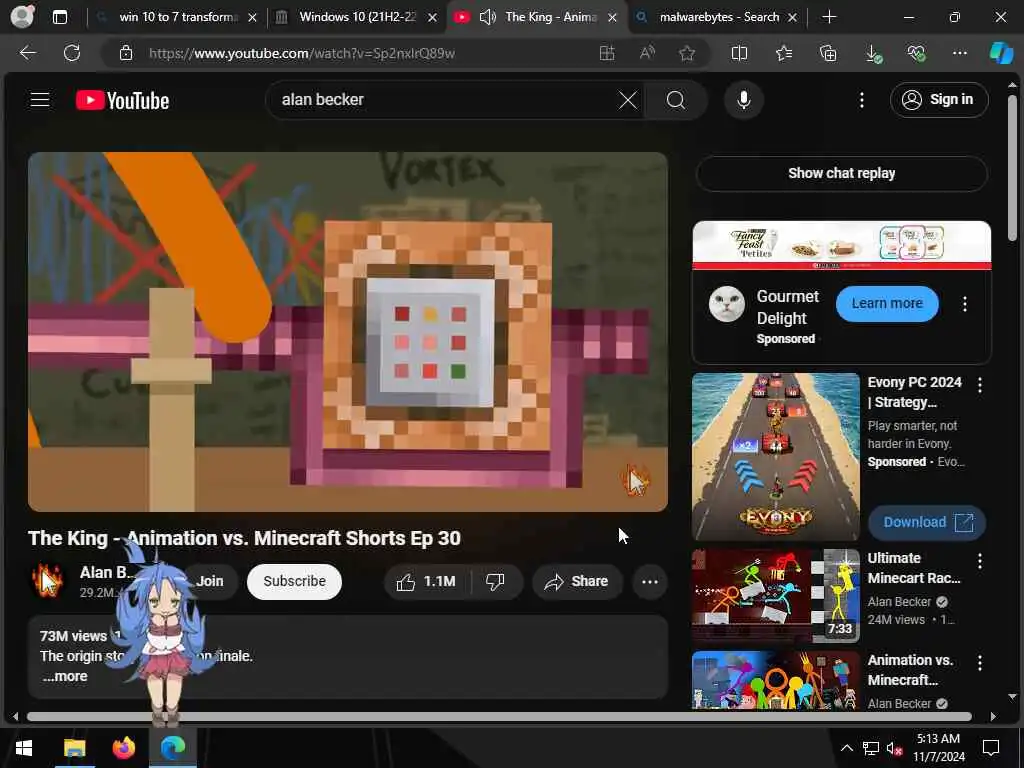Click the vertical page scrollbar
1024x768 pixels.
tap(1012, 167)
